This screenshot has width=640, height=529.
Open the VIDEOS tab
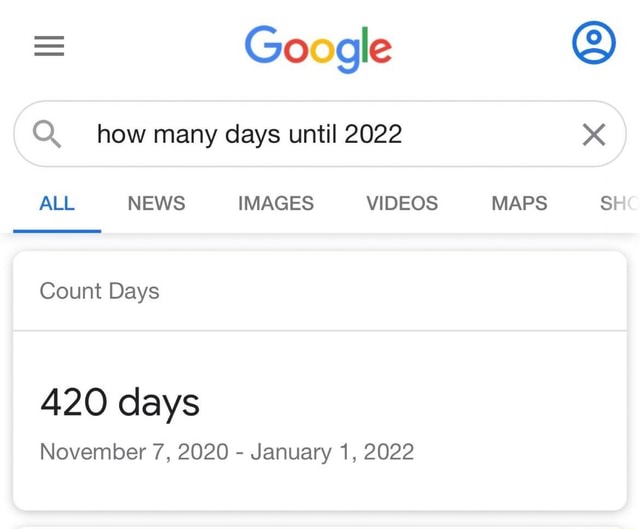[x=402, y=203]
